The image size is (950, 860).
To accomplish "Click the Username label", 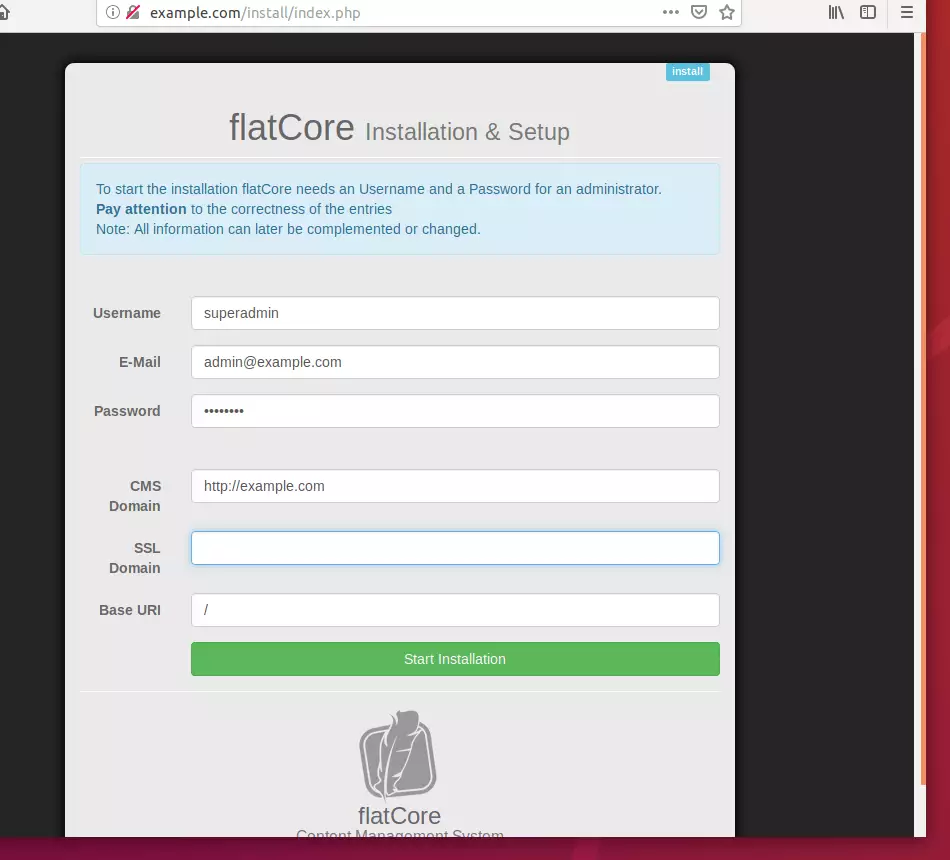I will pos(127,313).
